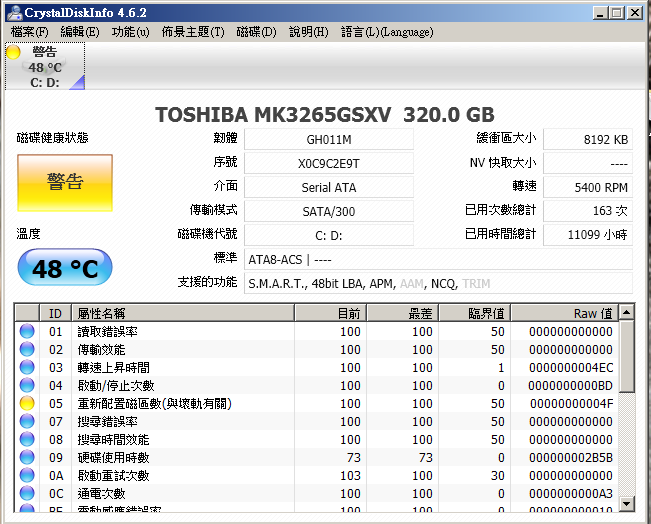Viewport: 651px width, 524px height.
Task: Minimize the CrystalDiskInfo window
Action: pos(600,13)
